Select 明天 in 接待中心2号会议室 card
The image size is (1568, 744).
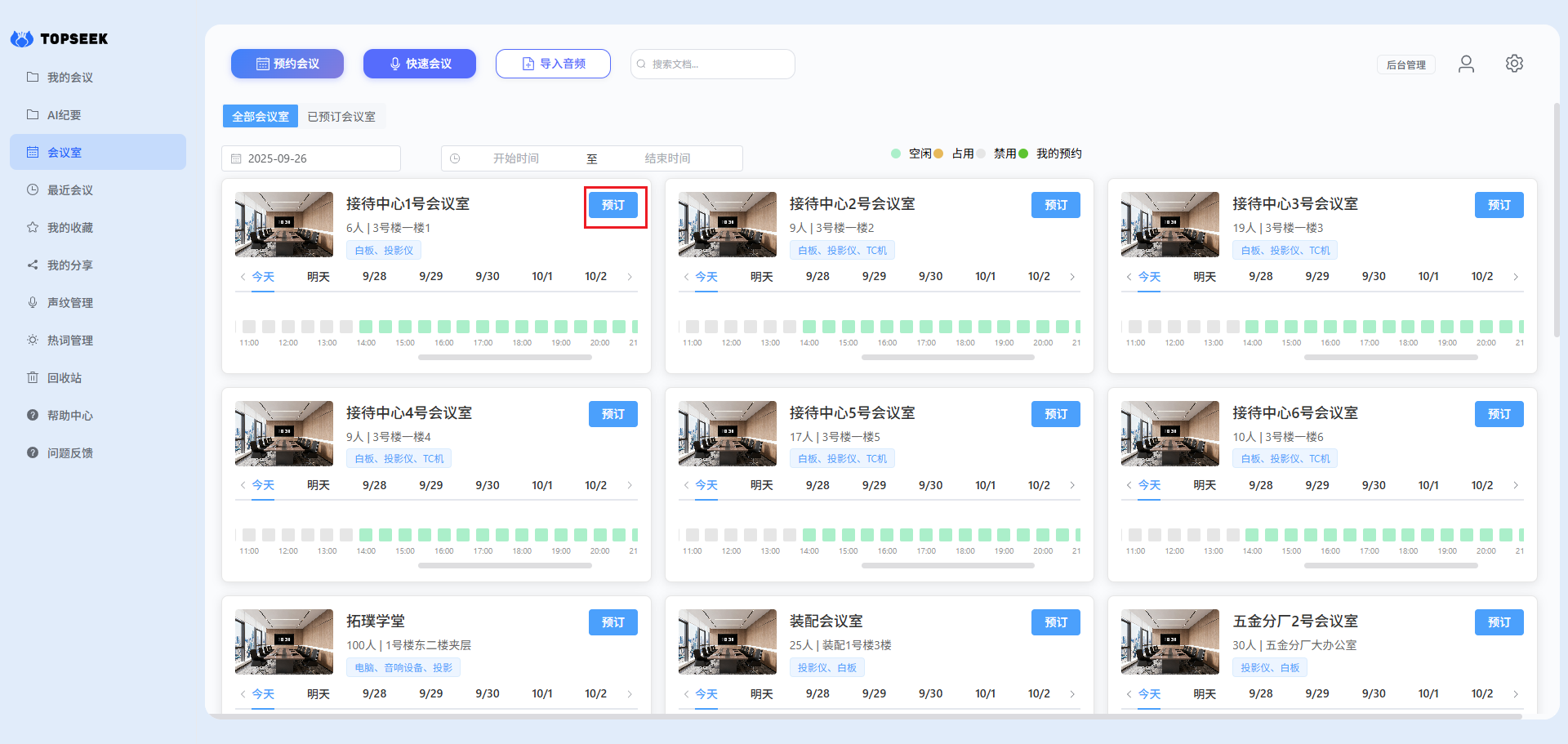click(761, 277)
